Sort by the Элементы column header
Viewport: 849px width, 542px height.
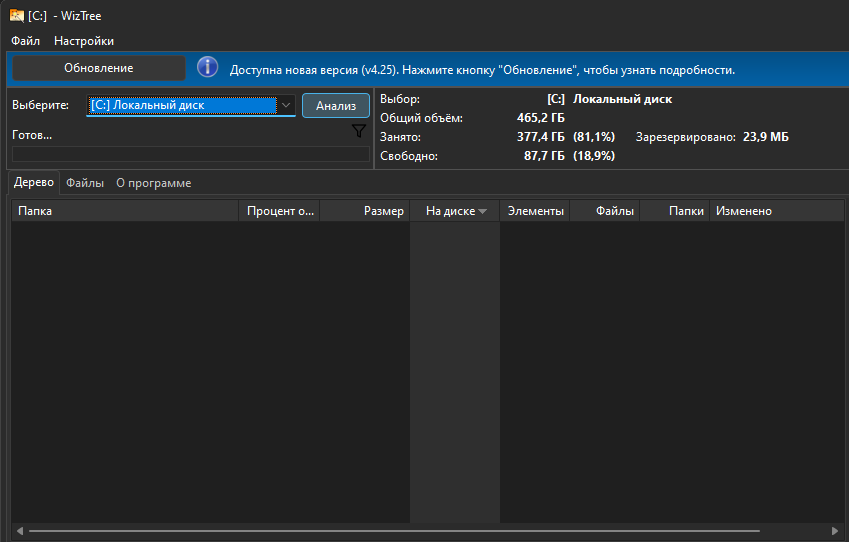coord(535,211)
